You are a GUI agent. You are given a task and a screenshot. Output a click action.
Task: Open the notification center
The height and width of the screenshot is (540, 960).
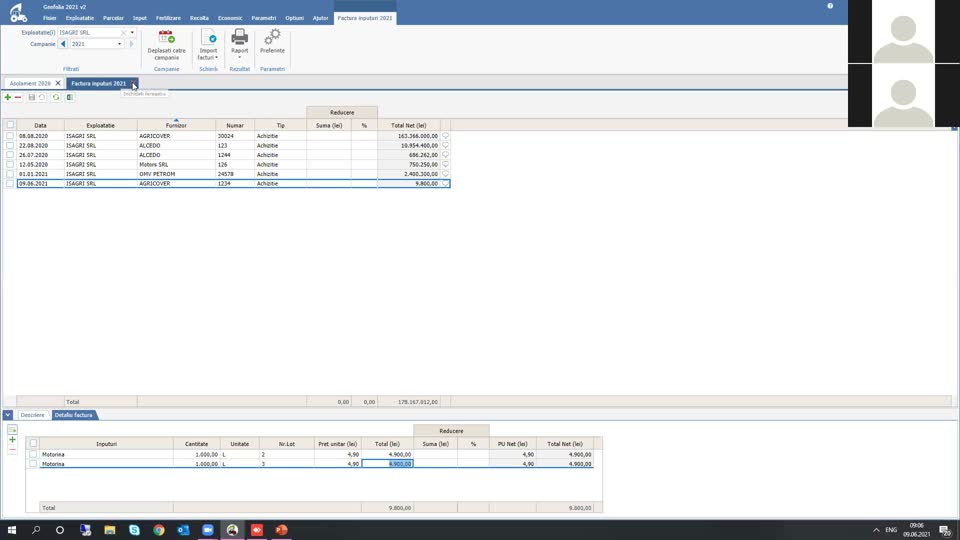click(945, 530)
